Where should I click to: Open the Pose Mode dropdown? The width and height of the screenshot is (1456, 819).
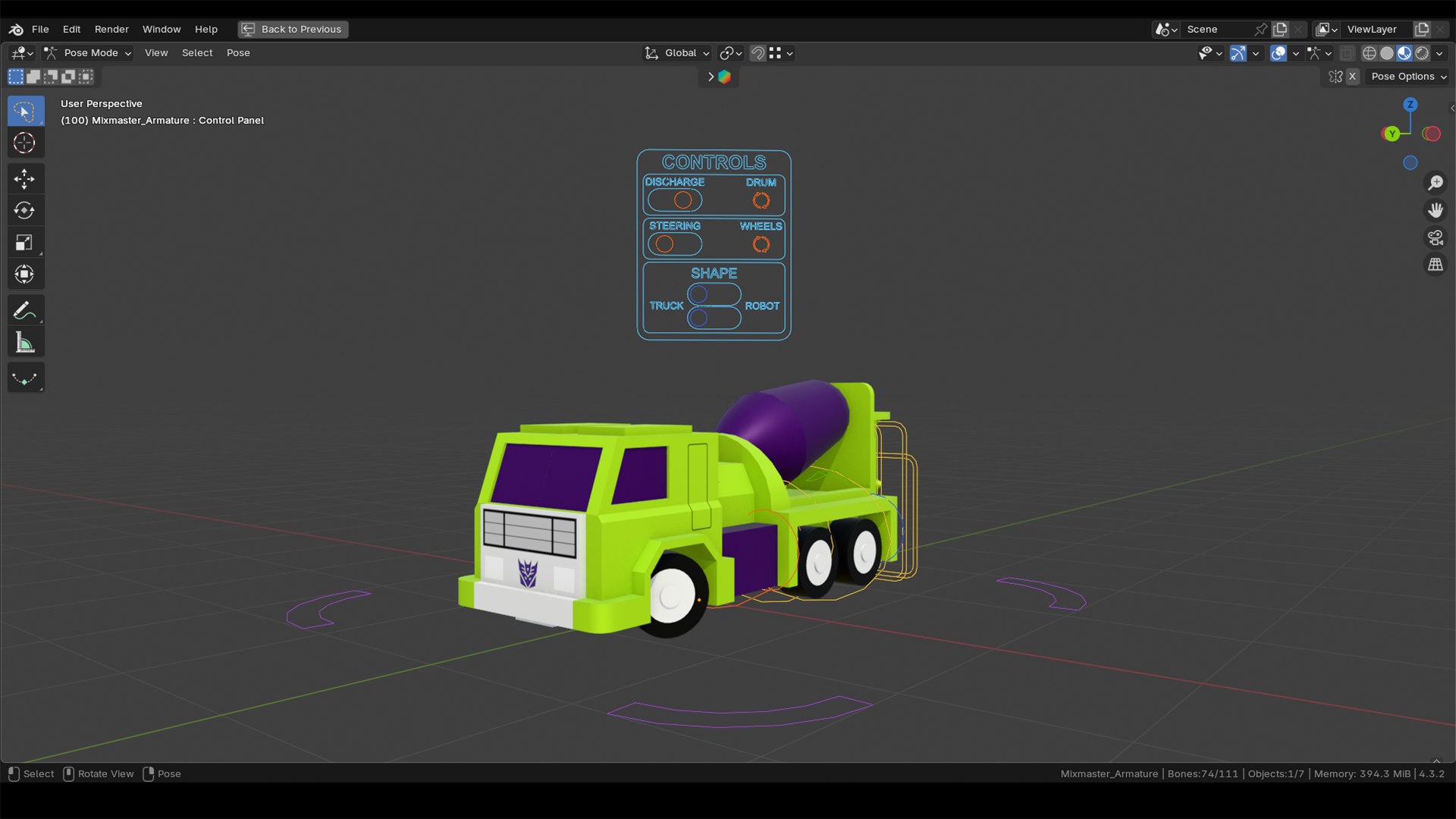tap(87, 53)
